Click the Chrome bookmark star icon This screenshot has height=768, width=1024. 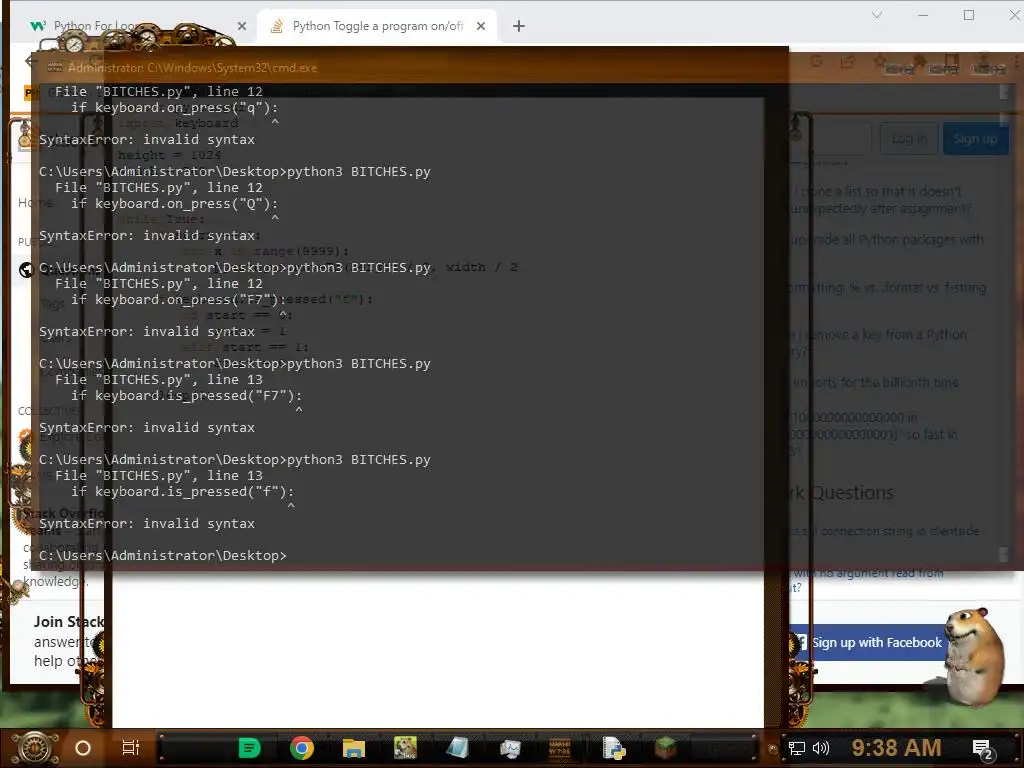pos(880,63)
